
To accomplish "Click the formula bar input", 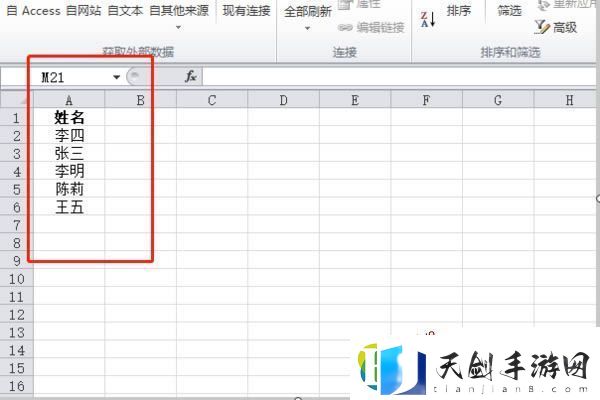I will 400,77.
